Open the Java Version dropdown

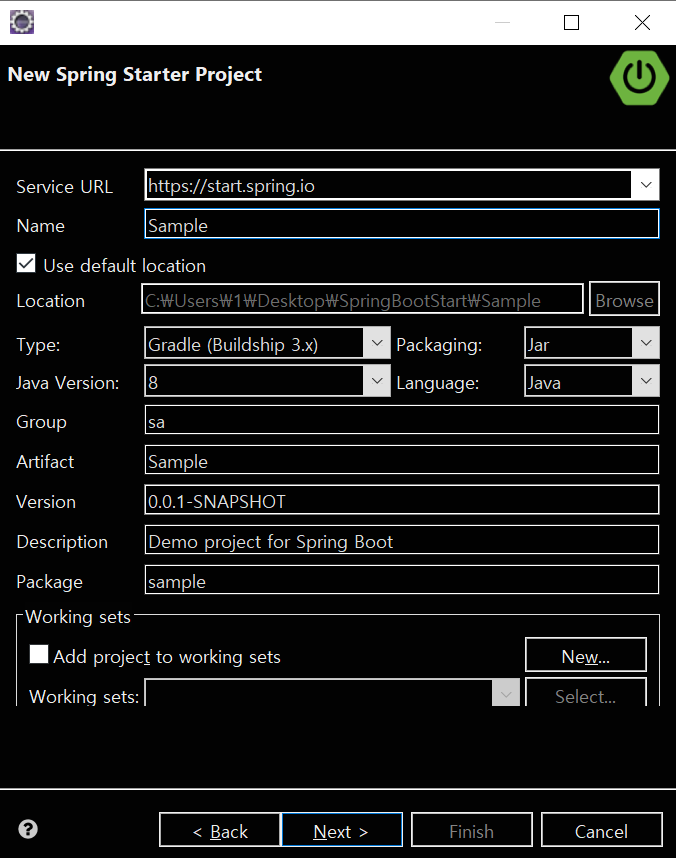point(268,381)
